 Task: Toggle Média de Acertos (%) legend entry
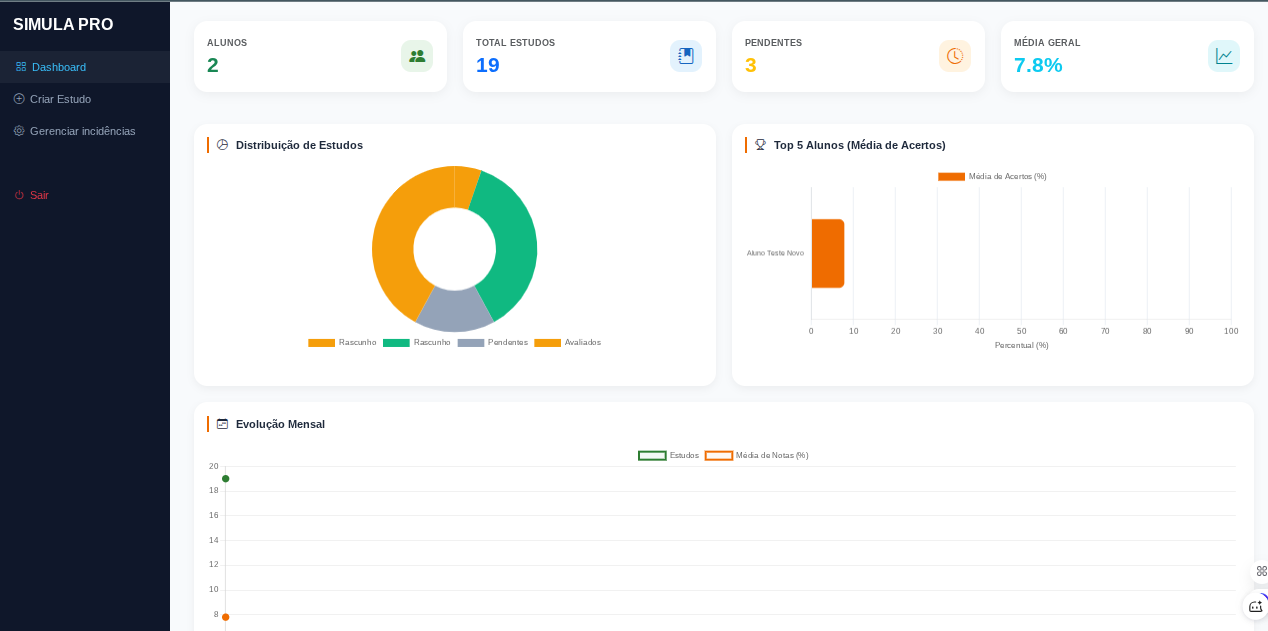tap(992, 177)
